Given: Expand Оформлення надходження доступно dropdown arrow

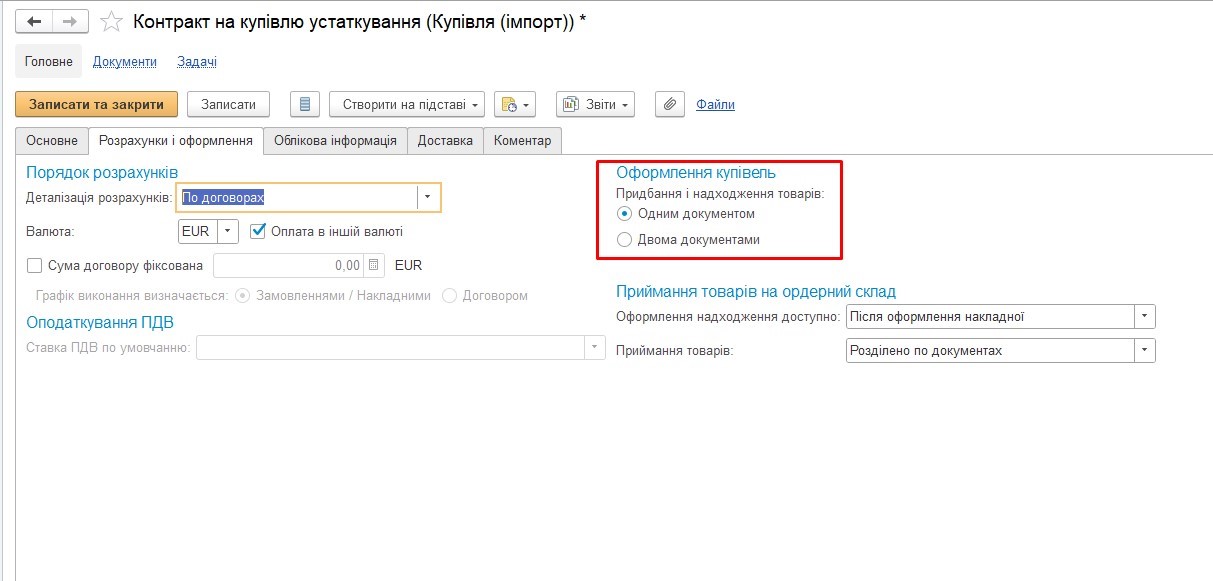Looking at the screenshot, I should [1145, 317].
